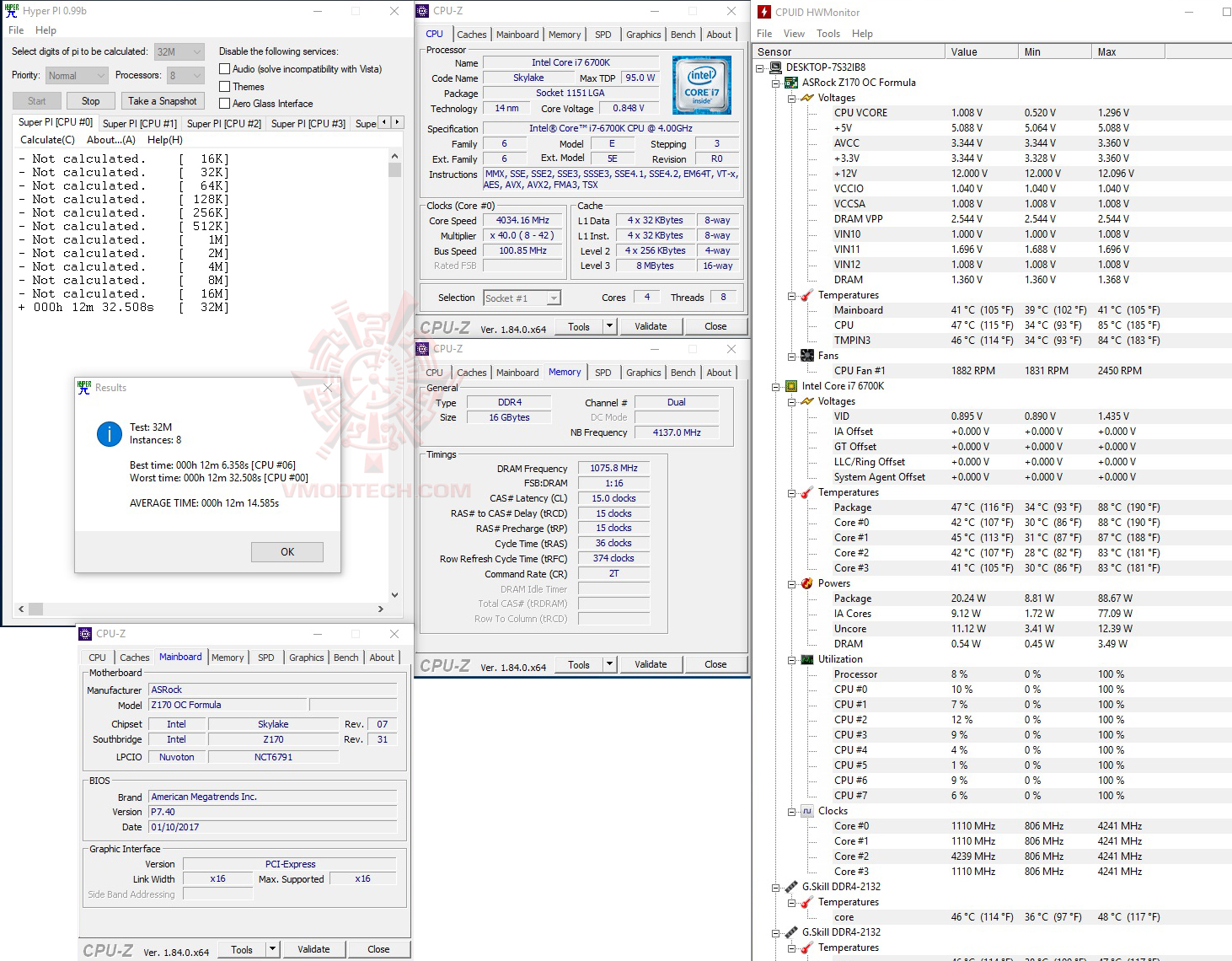Open the Tools menu in HWMonitor
The width and height of the screenshot is (1232, 961).
(x=828, y=34)
